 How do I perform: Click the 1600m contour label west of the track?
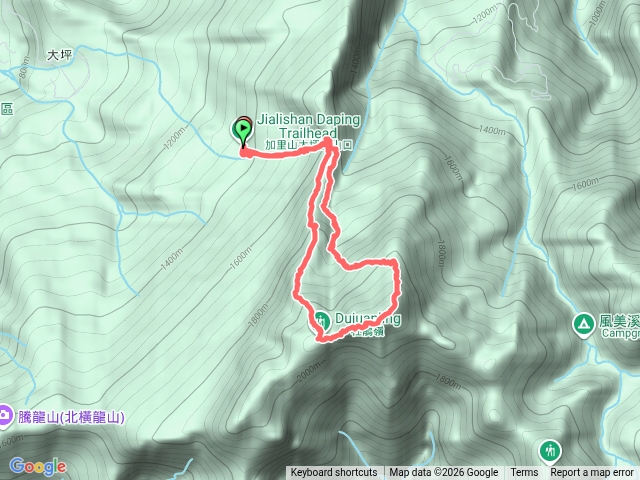tap(240, 259)
